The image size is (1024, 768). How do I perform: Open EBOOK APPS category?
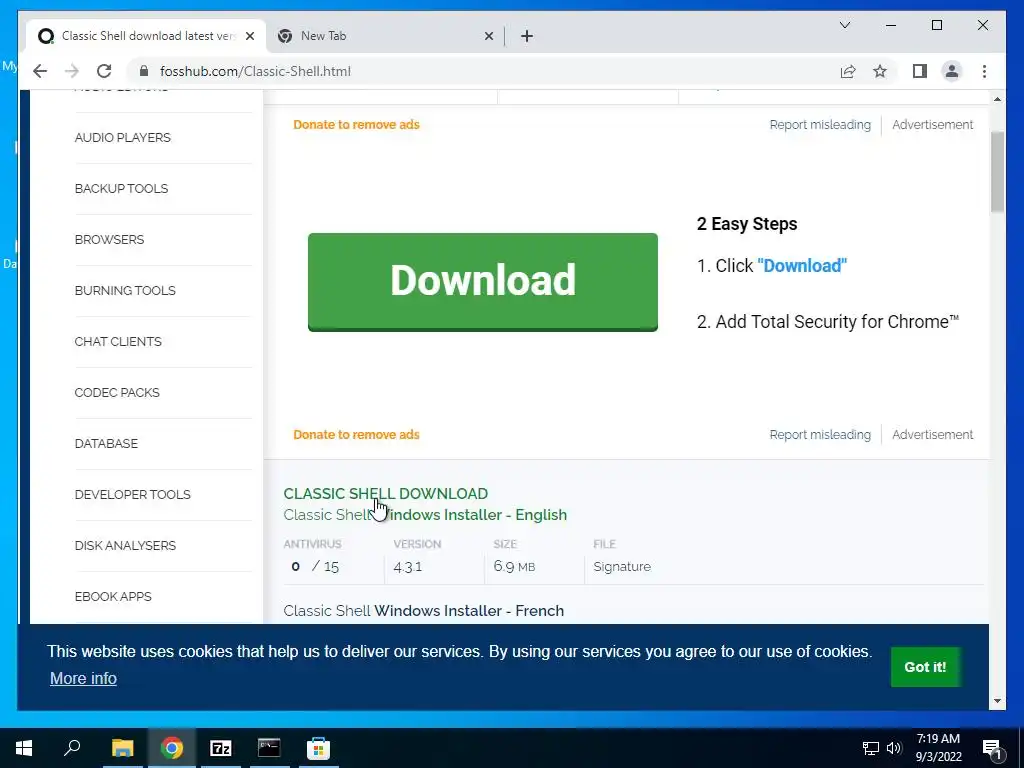pos(113,596)
